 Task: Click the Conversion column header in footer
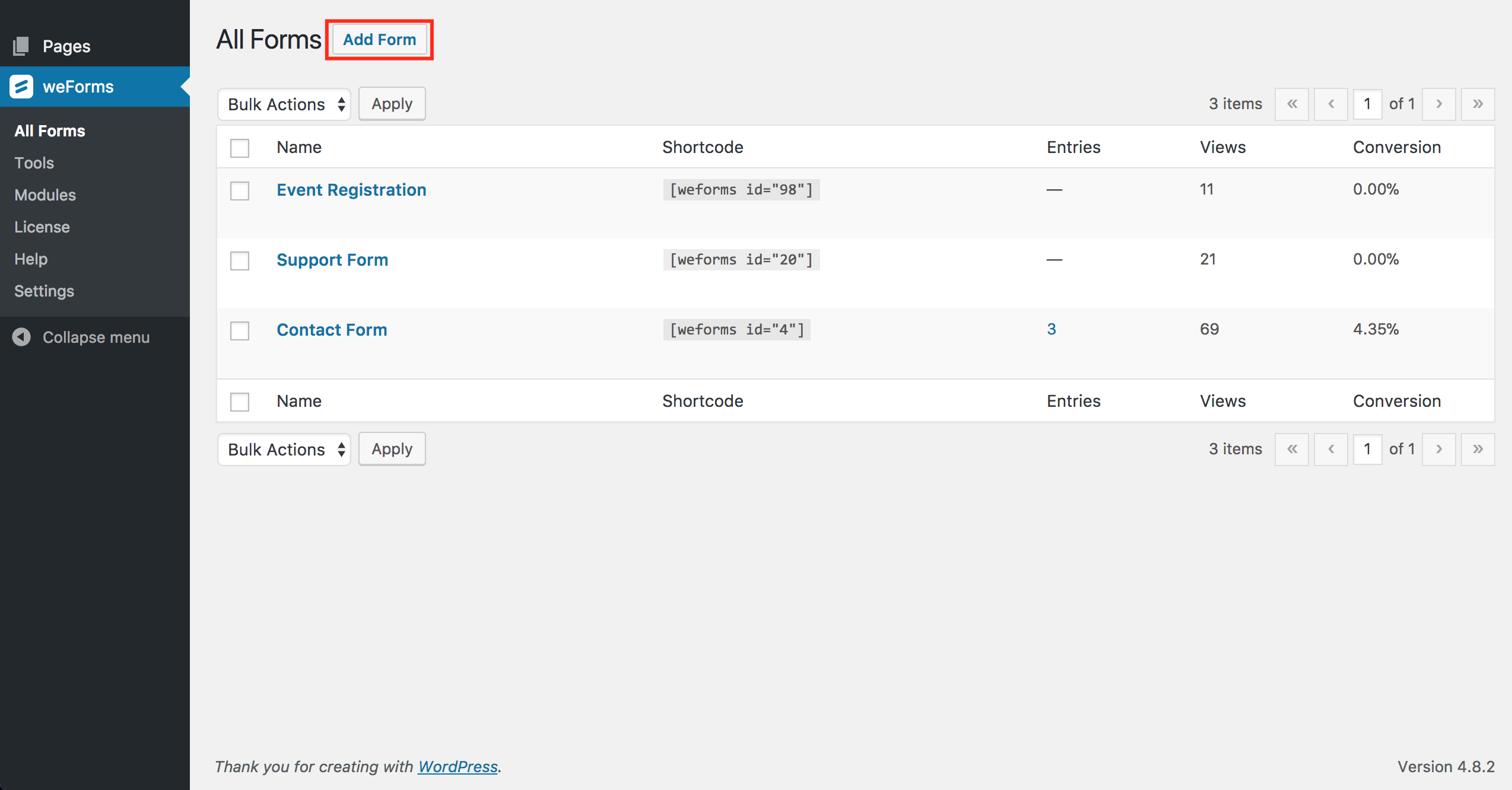pos(1397,401)
